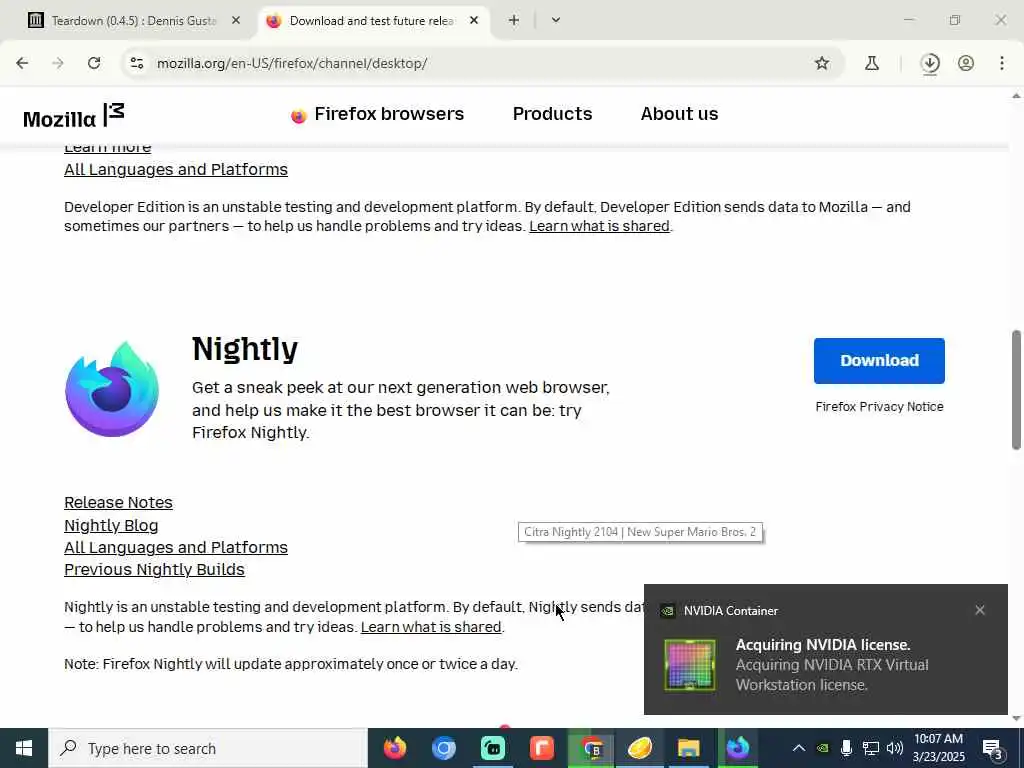1024x768 pixels.
Task: Open the yellow Citra taskbar icon
Action: [640, 748]
